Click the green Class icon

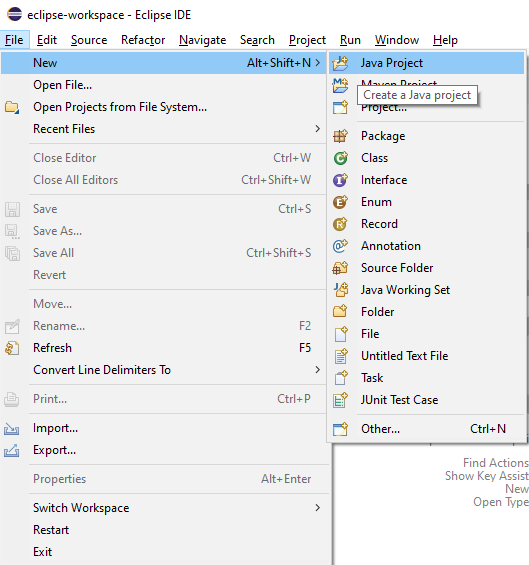point(340,158)
